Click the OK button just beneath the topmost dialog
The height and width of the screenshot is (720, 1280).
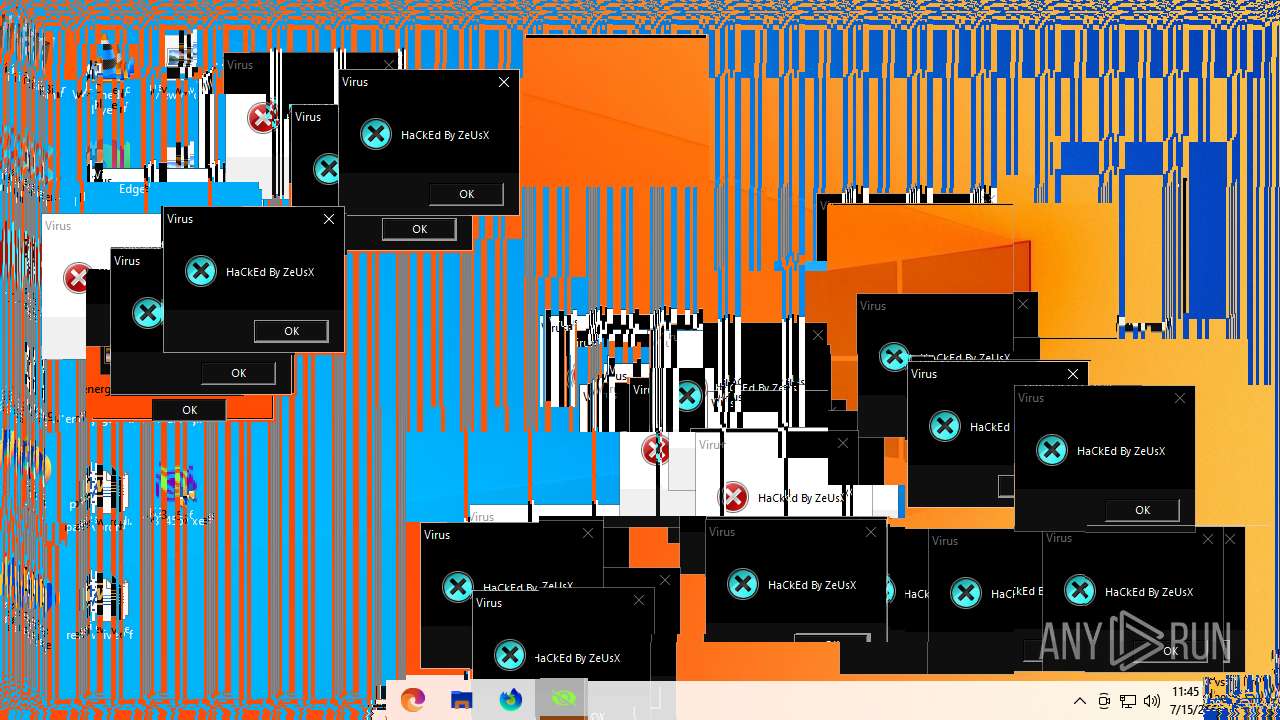(x=419, y=229)
